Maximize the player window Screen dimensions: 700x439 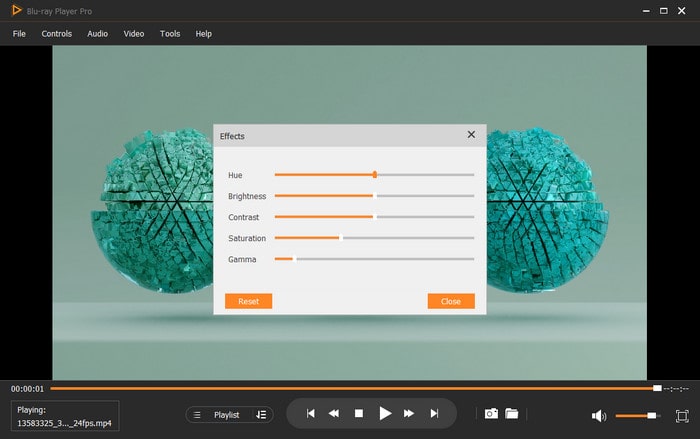[x=664, y=11]
